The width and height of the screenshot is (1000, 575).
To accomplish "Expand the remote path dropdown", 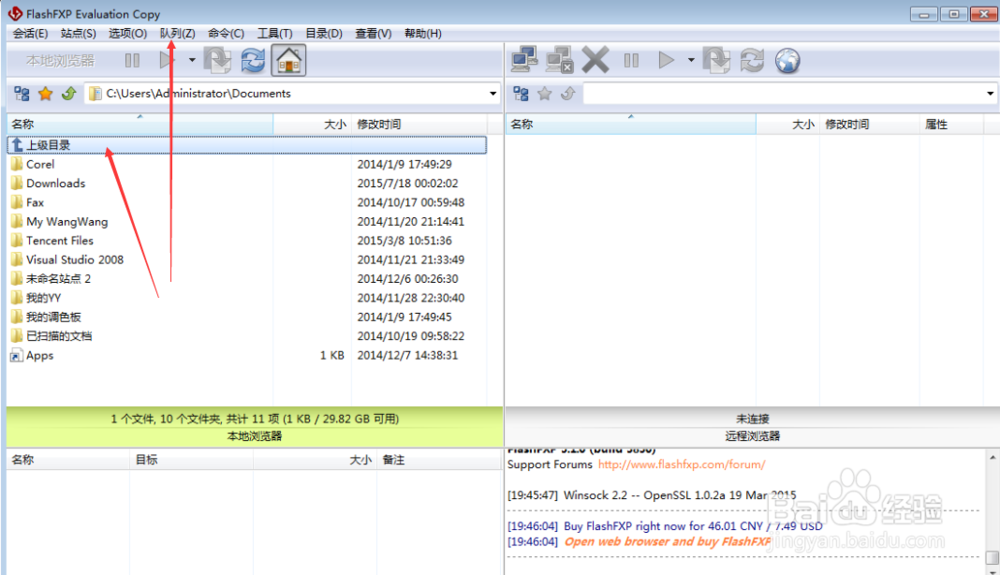I will pos(990,94).
